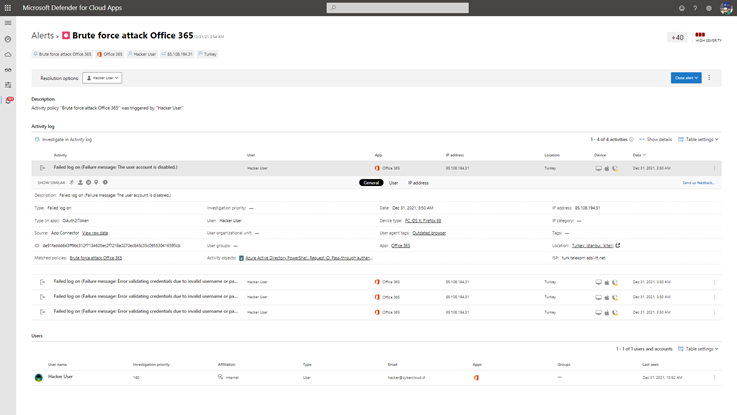Open the Control sliders icon in sidebar
This screenshot has height=415, width=737.
(x=8, y=85)
